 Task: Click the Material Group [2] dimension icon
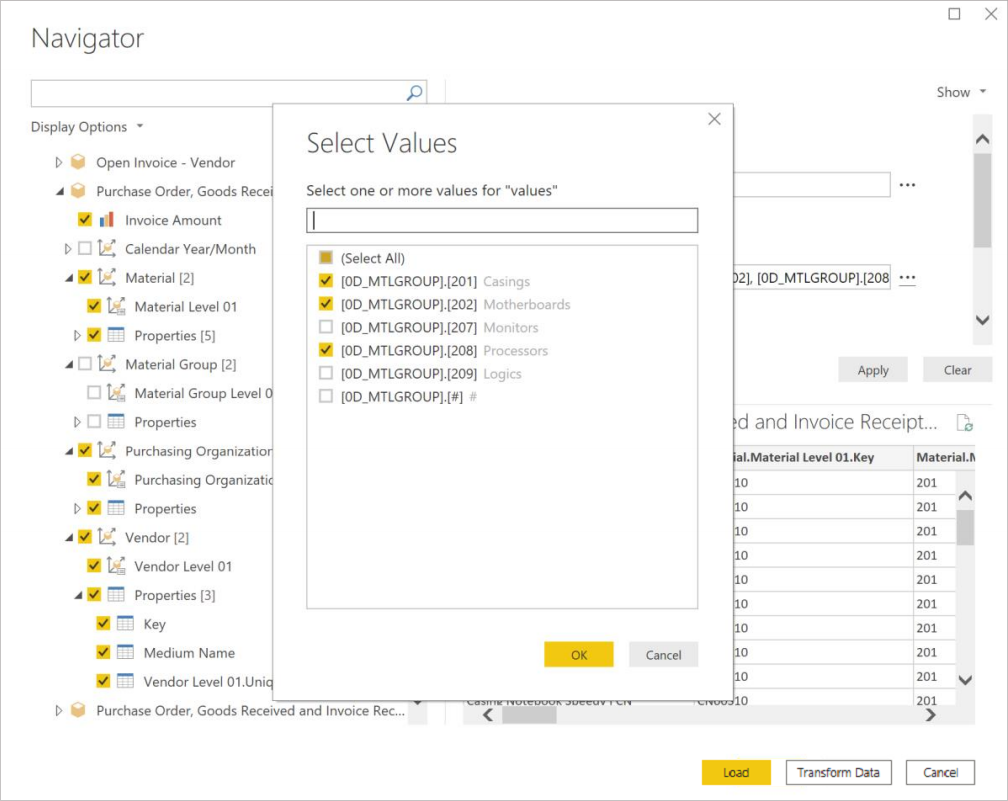(107, 364)
